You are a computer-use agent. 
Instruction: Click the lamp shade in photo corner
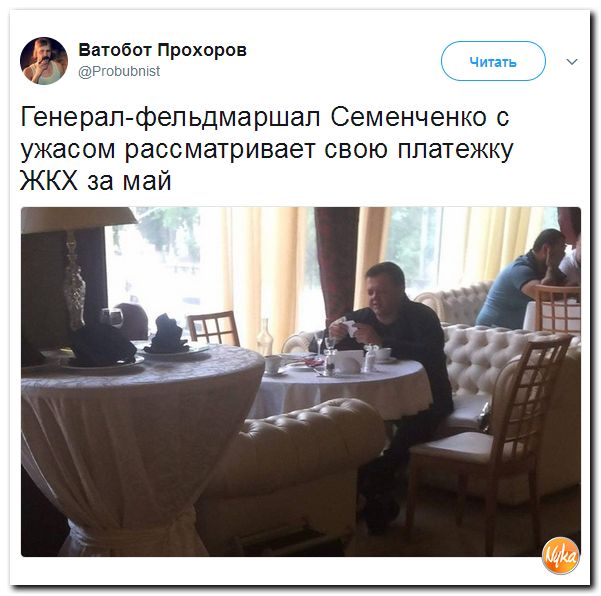(x=77, y=220)
